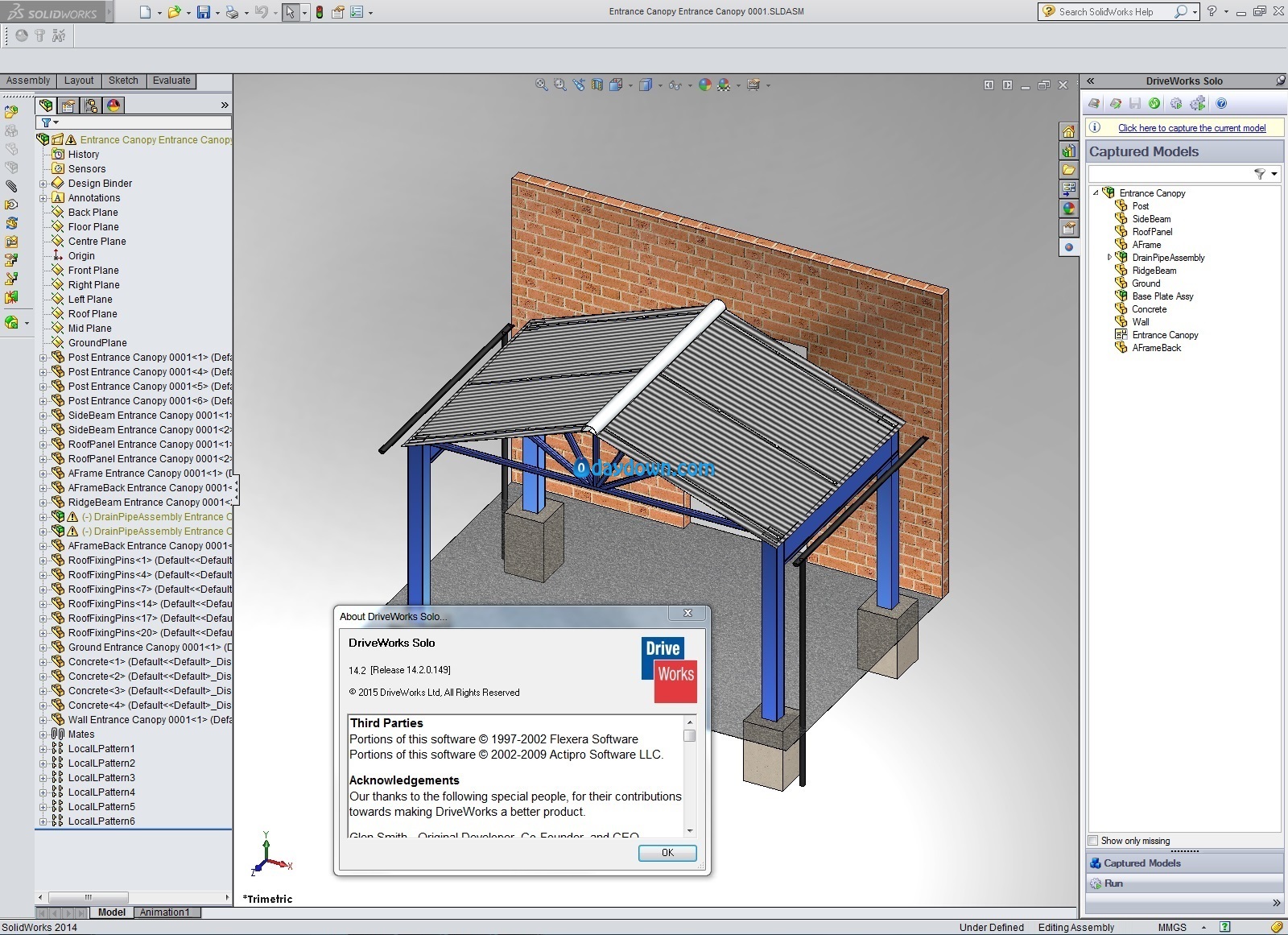Click the DriveWorks refresh green icon

coord(1154,103)
